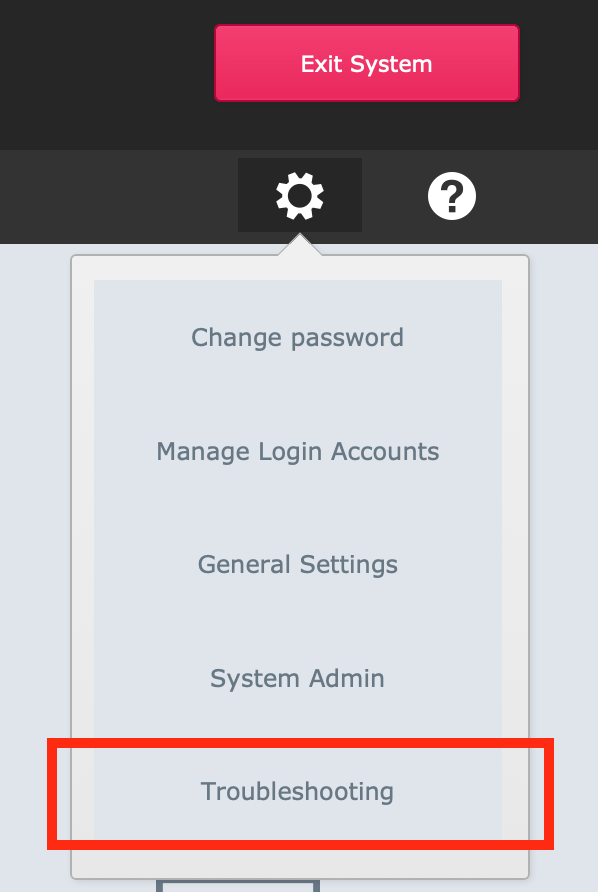Viewport: 598px width, 892px height.
Task: Collapse the settings dropdown via gear icon
Action: pyautogui.click(x=300, y=196)
